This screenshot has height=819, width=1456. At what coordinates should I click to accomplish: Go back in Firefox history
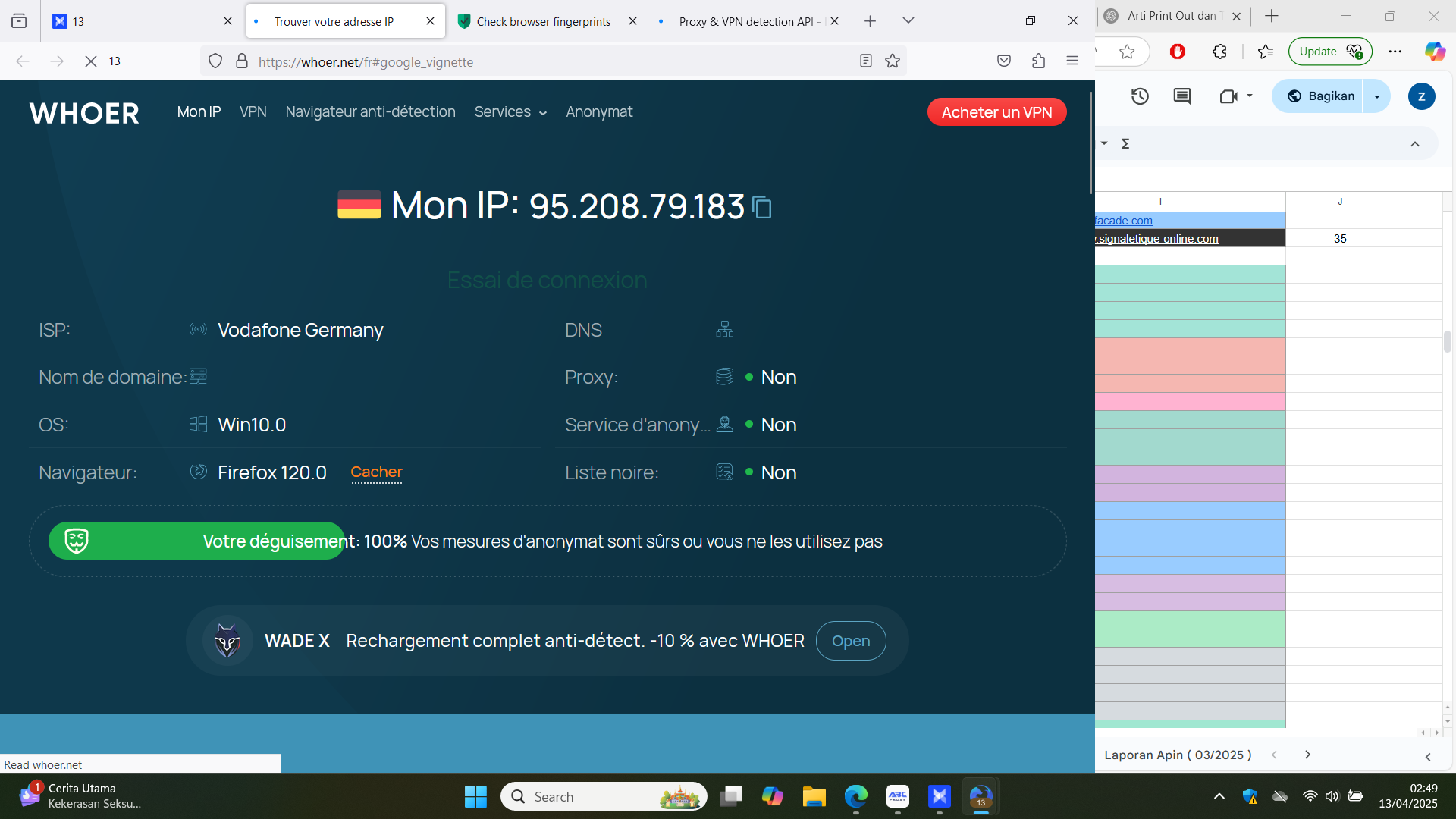[x=23, y=61]
